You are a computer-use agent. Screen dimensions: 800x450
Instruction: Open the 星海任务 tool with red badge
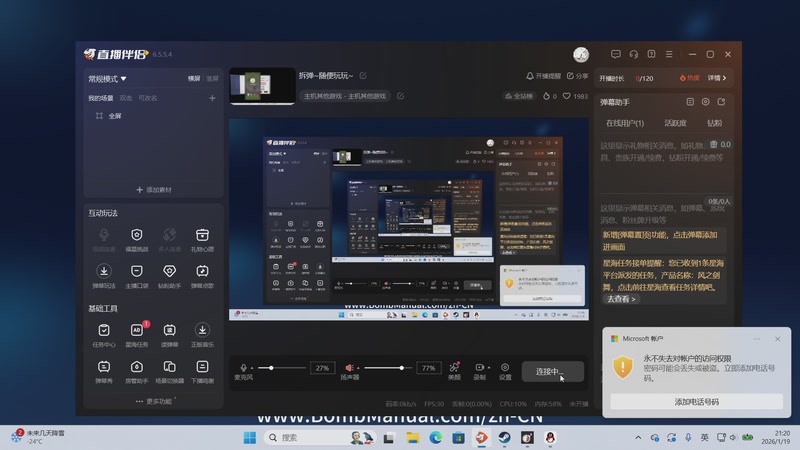click(137, 335)
